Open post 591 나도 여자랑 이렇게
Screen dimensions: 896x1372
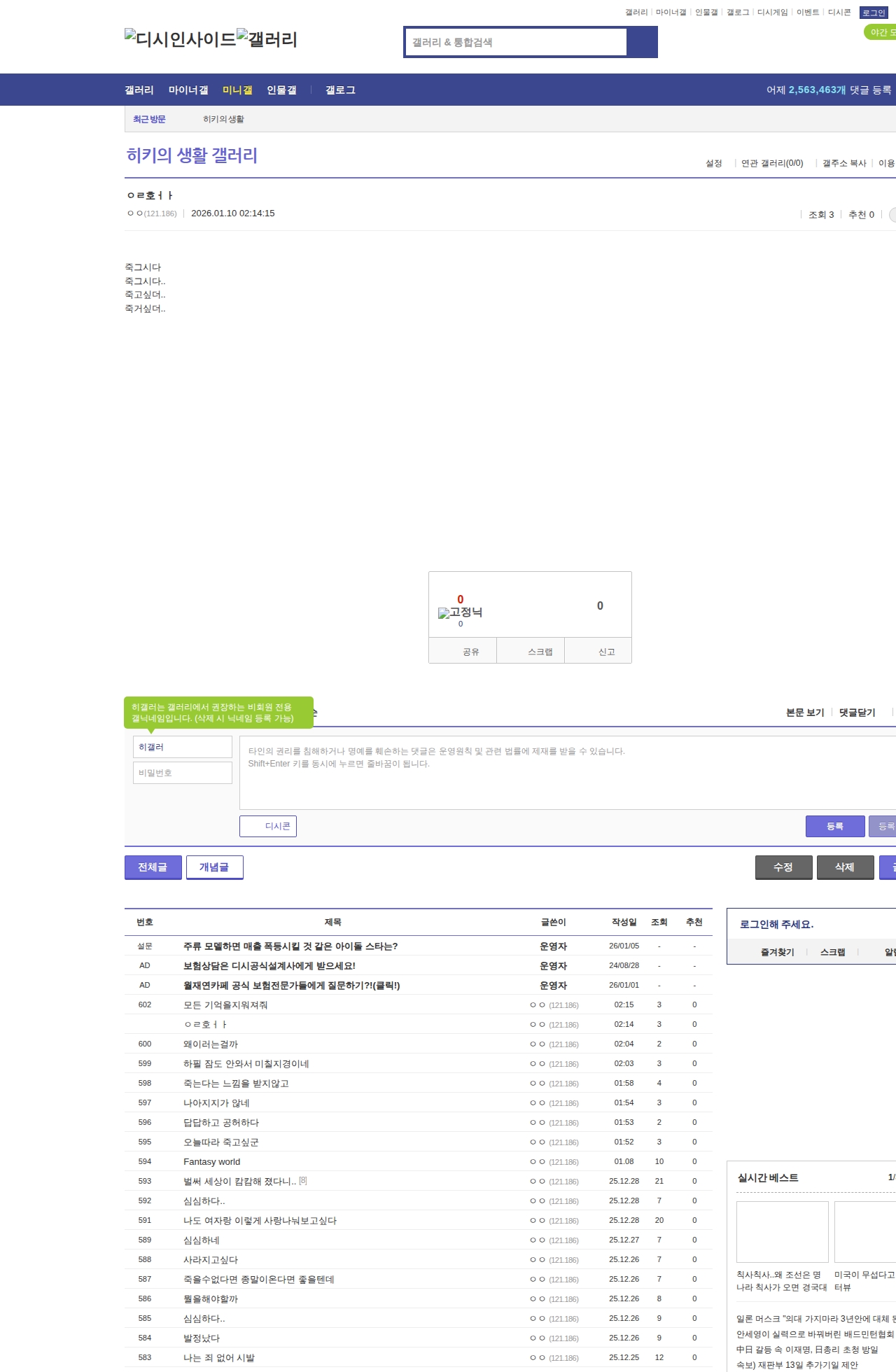click(x=260, y=1220)
